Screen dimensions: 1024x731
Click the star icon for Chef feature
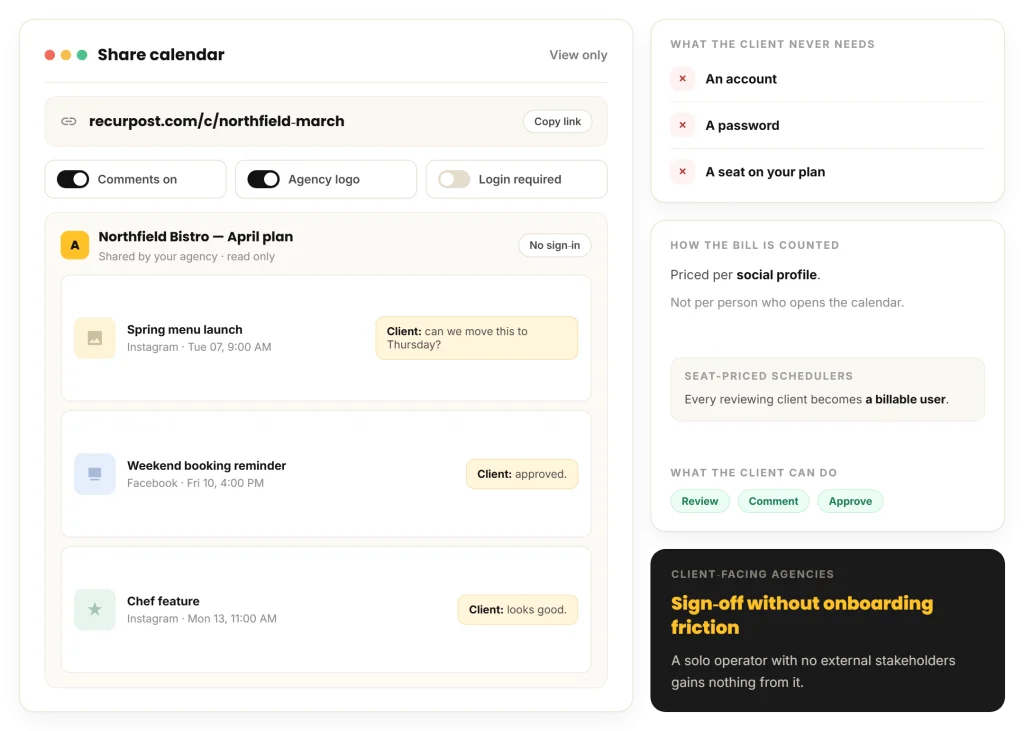95,609
